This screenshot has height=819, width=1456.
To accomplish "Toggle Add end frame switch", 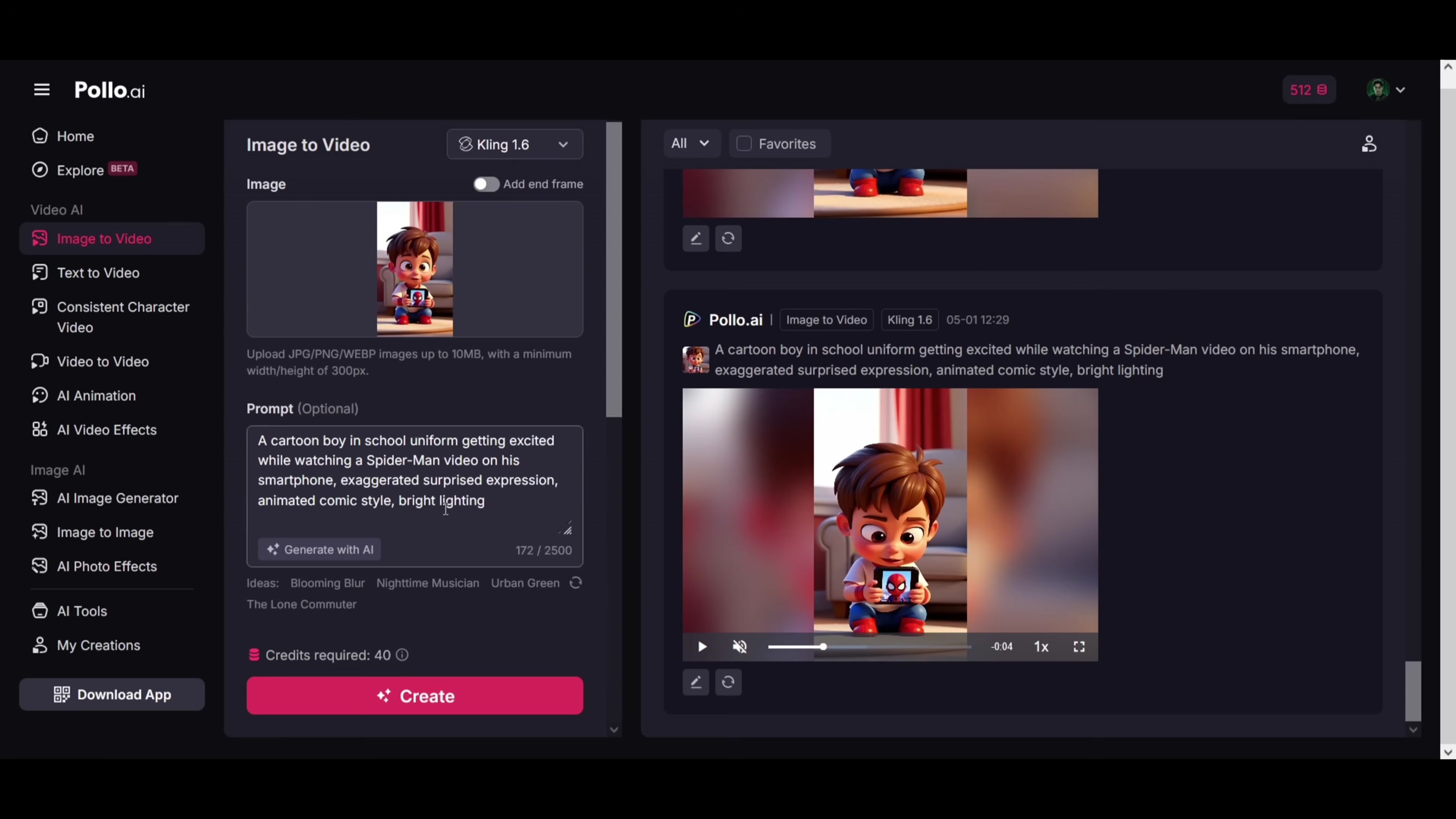I will click(485, 184).
